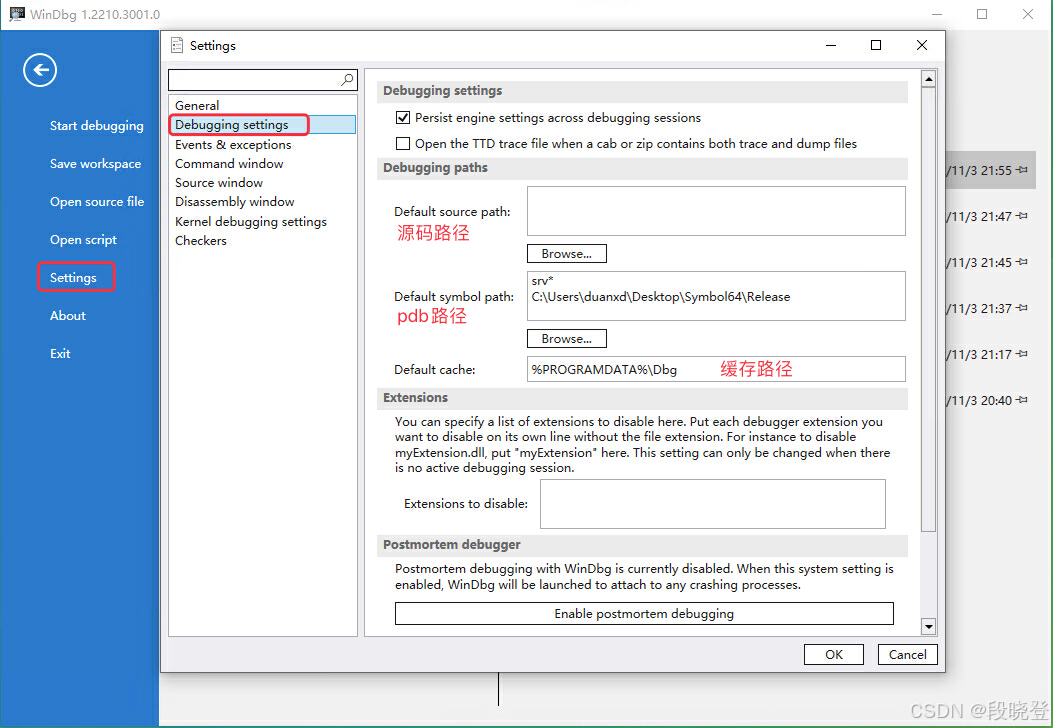Viewport: 1053px width, 728px height.
Task: Select the recent entry dated 11/3 21:47
Action: pos(991,216)
